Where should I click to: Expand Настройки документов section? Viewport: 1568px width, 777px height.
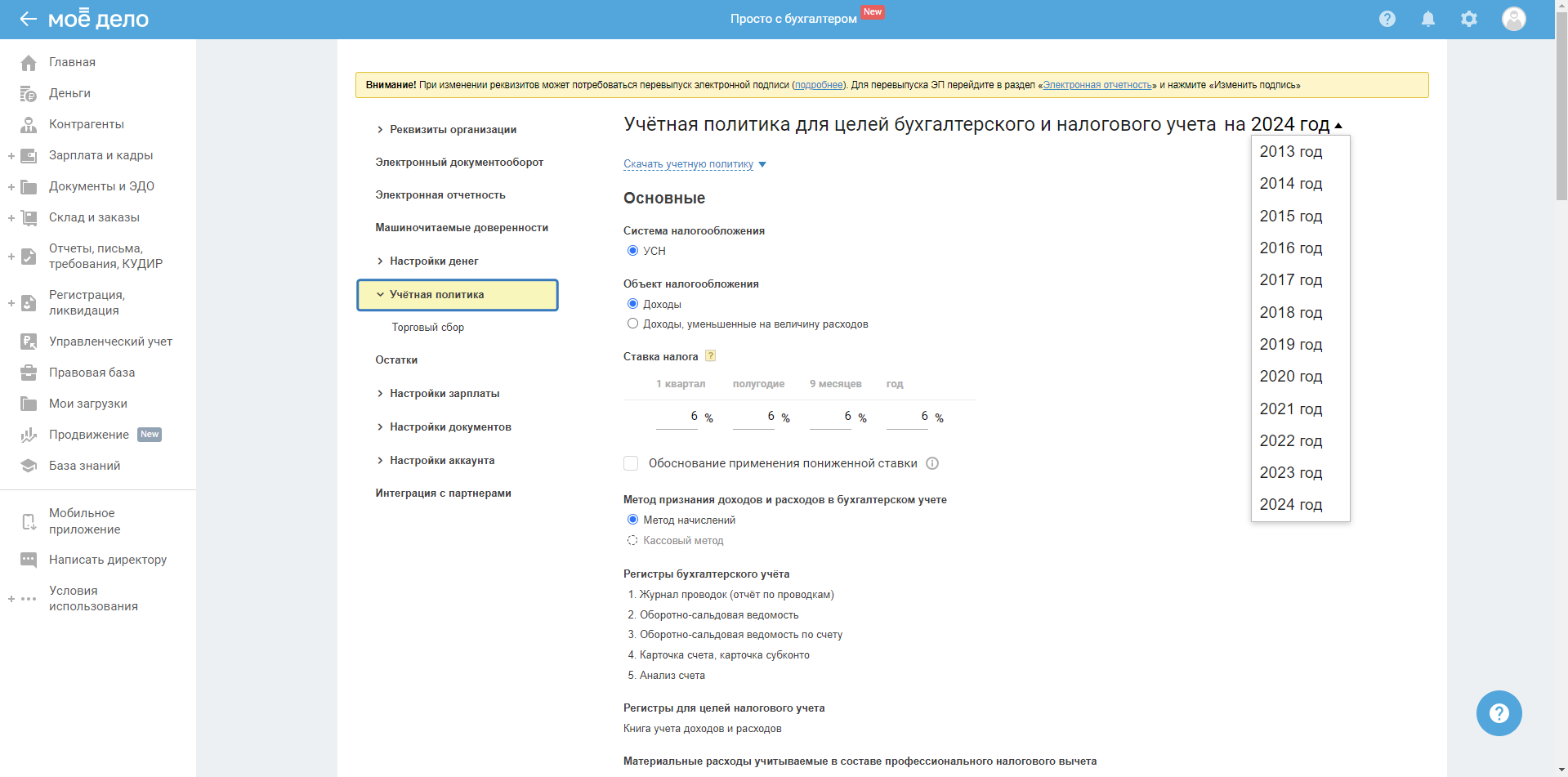380,427
